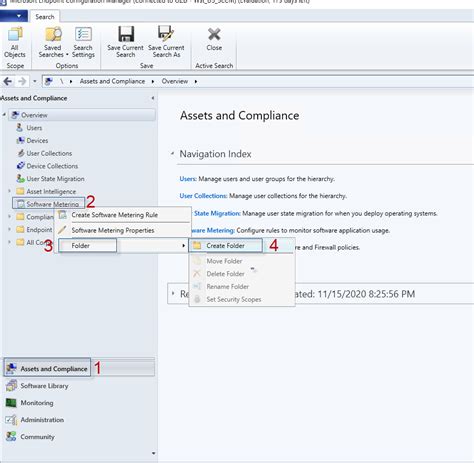Open the workspace options dropdown arrow

[153, 453]
